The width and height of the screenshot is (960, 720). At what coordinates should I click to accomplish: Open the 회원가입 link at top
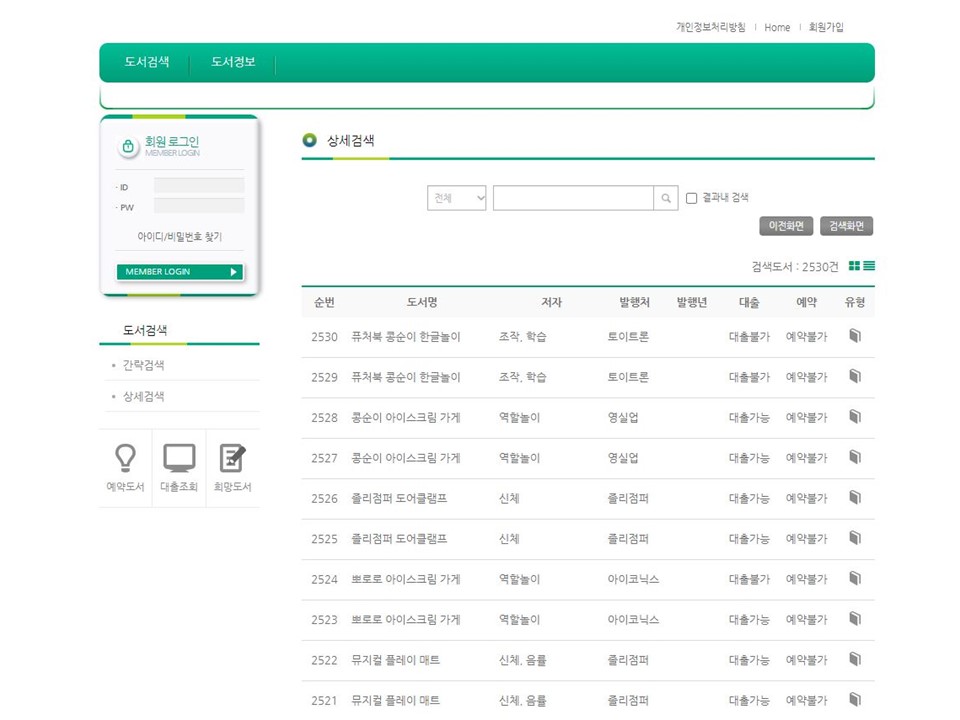click(826, 27)
